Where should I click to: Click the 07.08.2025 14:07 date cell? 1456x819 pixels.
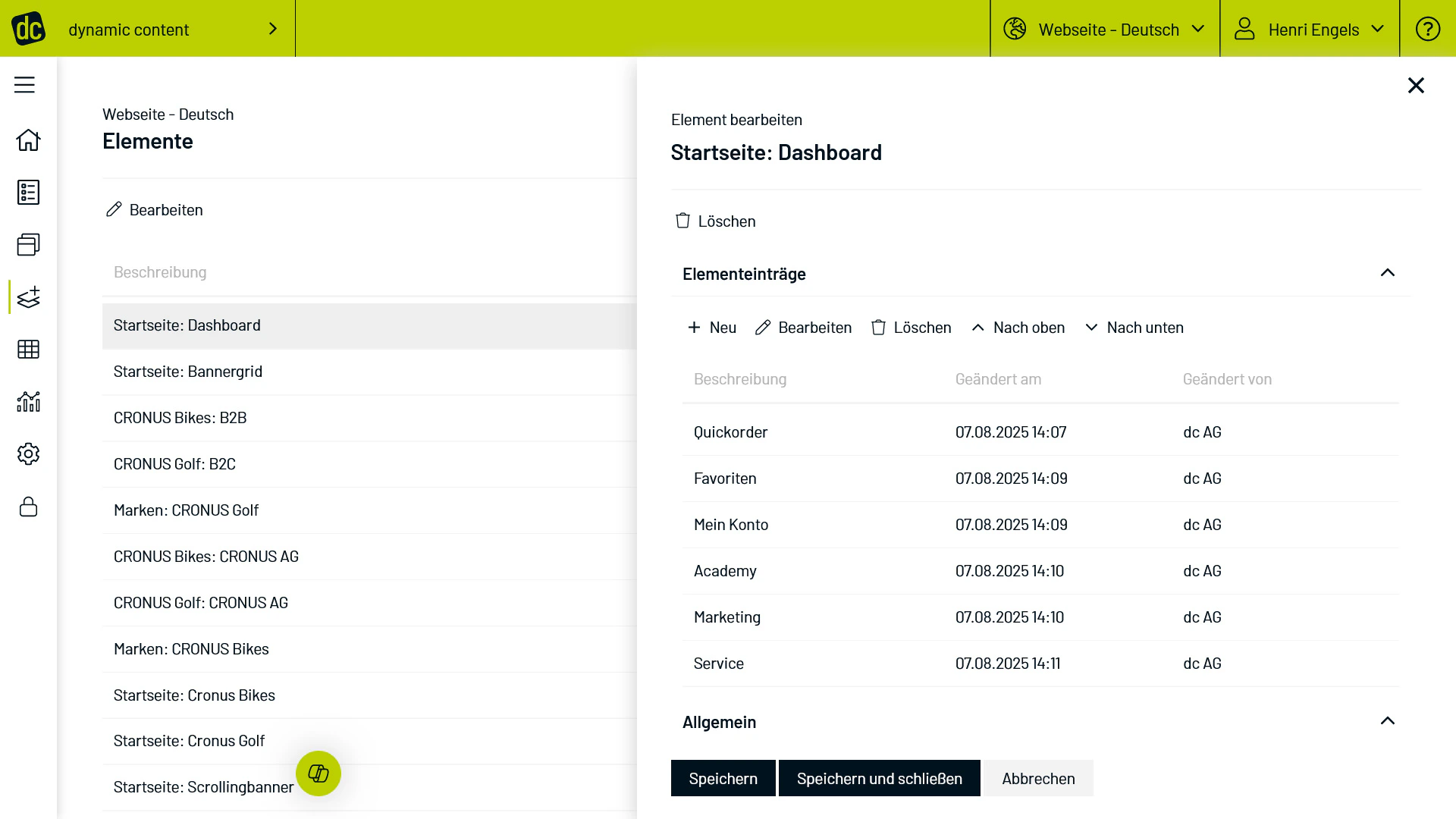pyautogui.click(x=1011, y=432)
